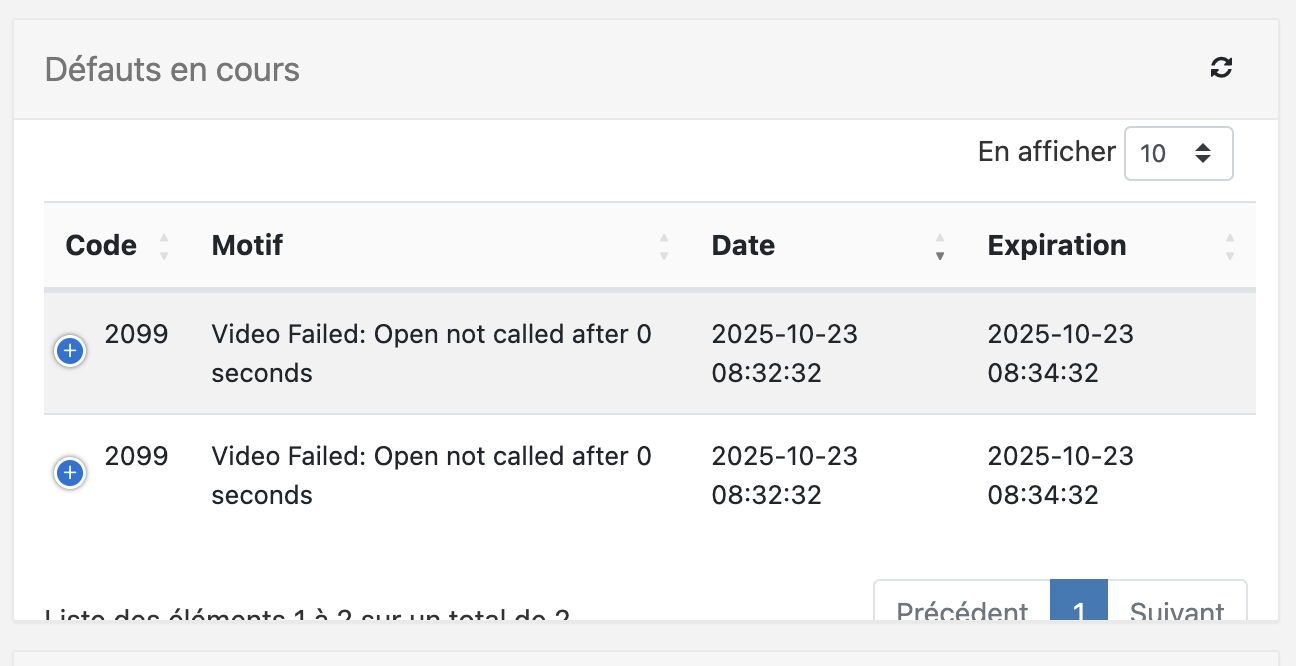1296x666 pixels.
Task: Expand the second 2099 row with plus icon
Action: (x=70, y=473)
